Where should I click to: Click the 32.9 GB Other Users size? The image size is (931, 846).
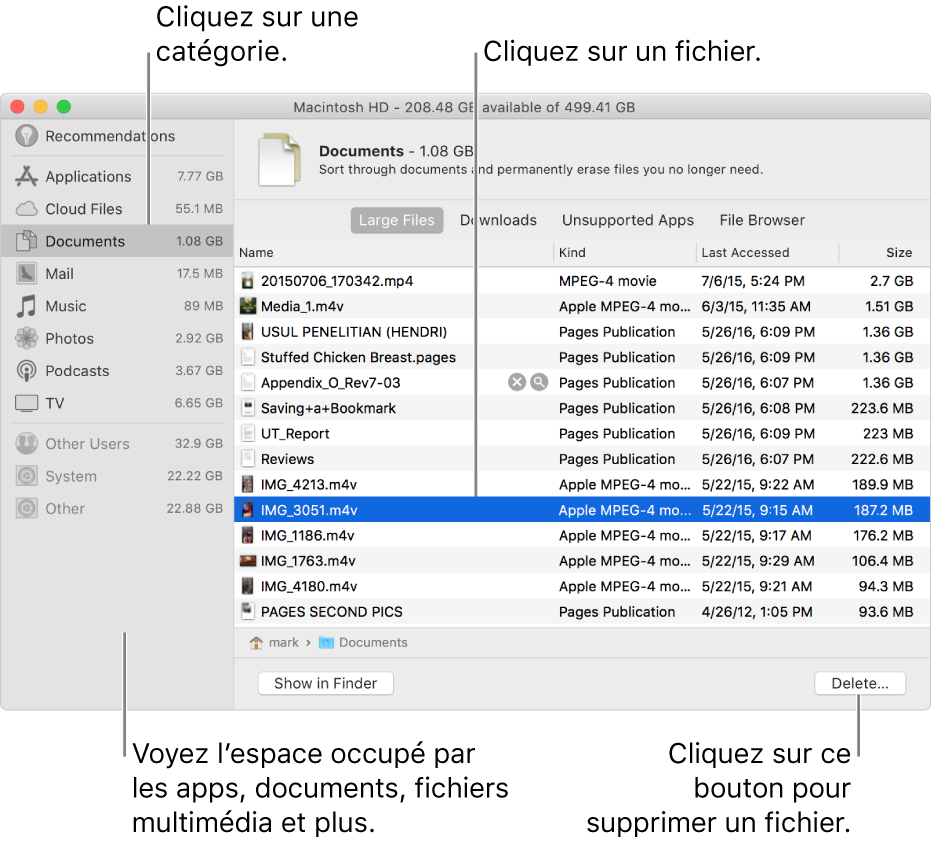(198, 443)
